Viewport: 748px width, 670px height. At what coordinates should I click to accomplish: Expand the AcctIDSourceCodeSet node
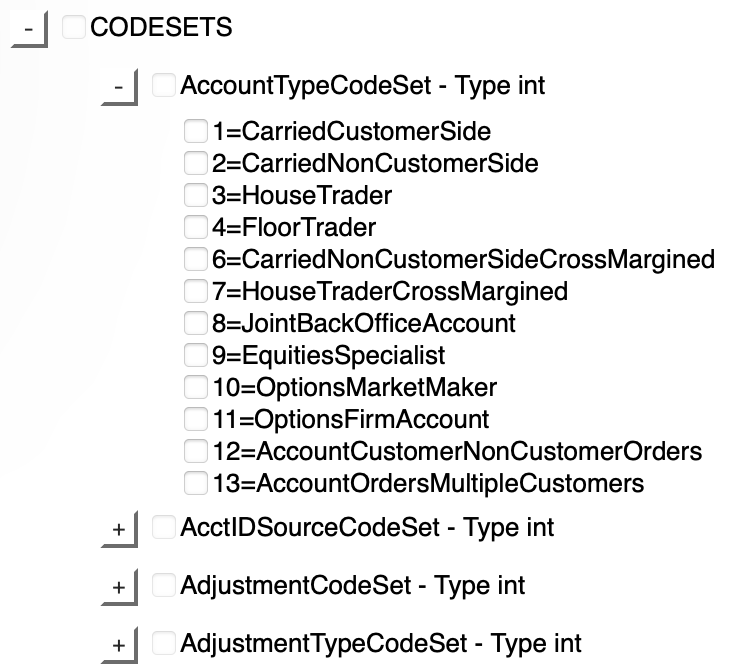(120, 530)
